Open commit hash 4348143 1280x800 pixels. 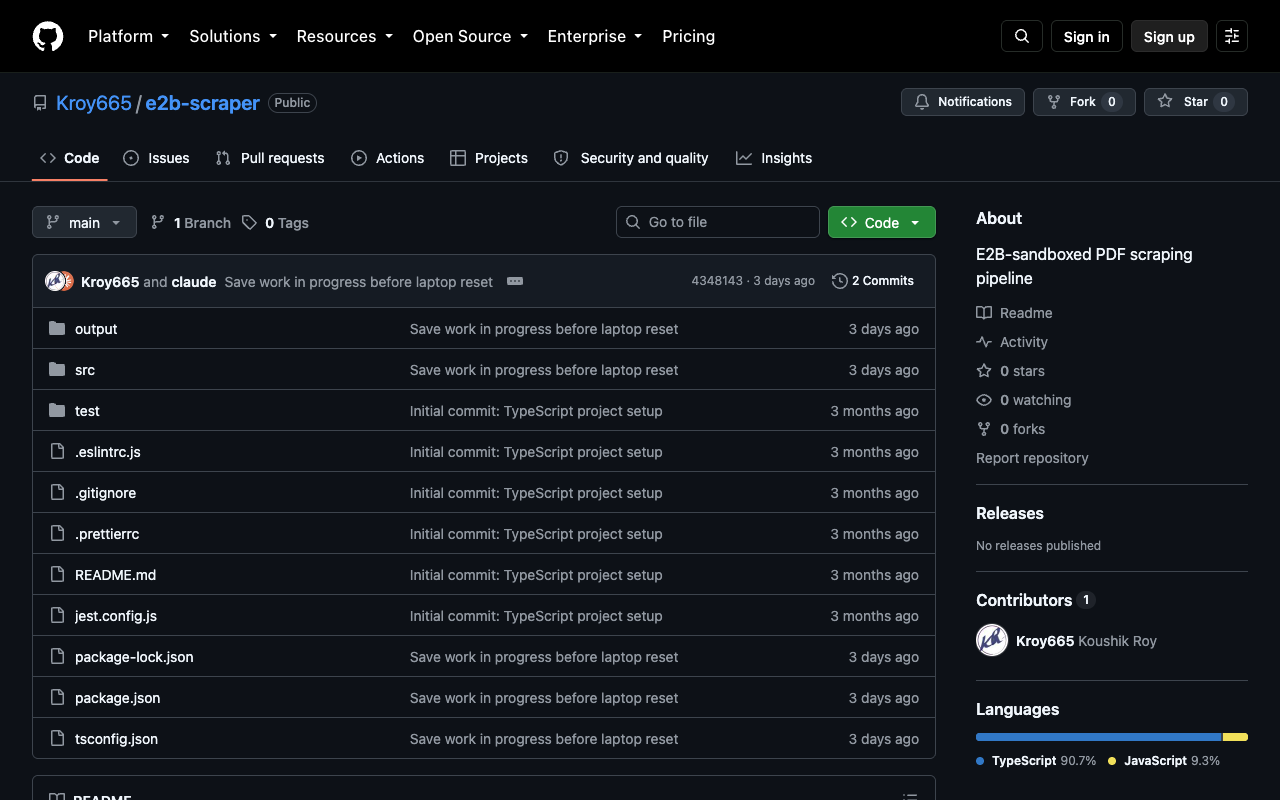point(717,281)
